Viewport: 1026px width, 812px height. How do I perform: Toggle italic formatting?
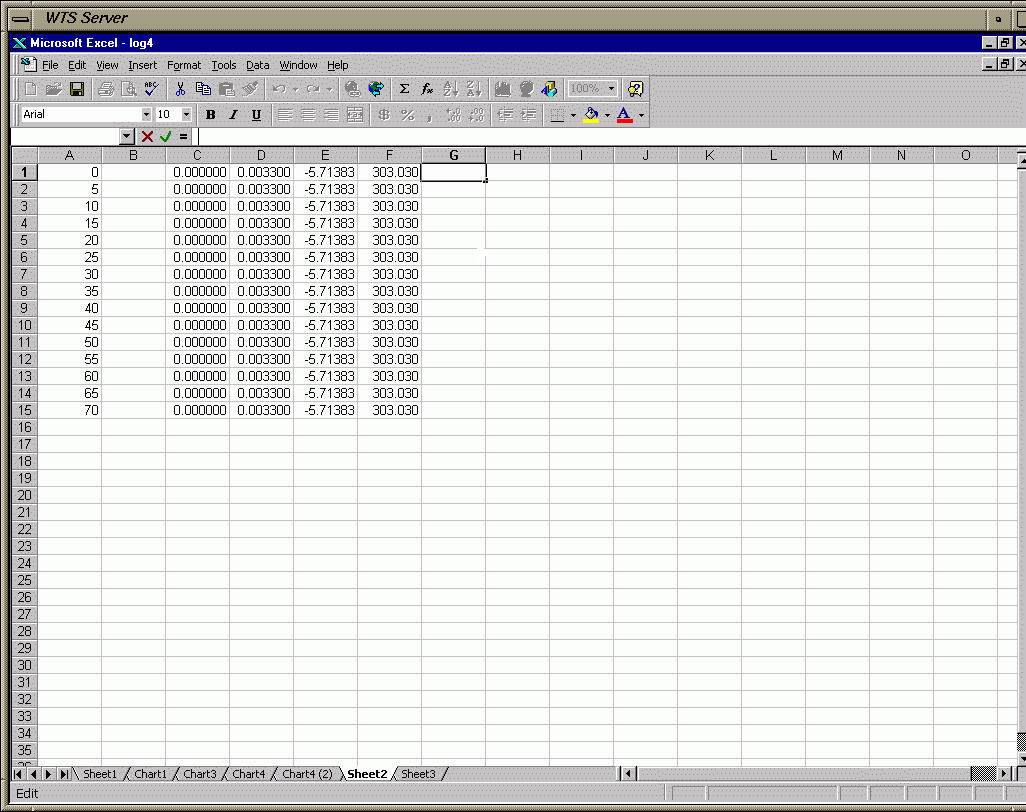coord(233,115)
